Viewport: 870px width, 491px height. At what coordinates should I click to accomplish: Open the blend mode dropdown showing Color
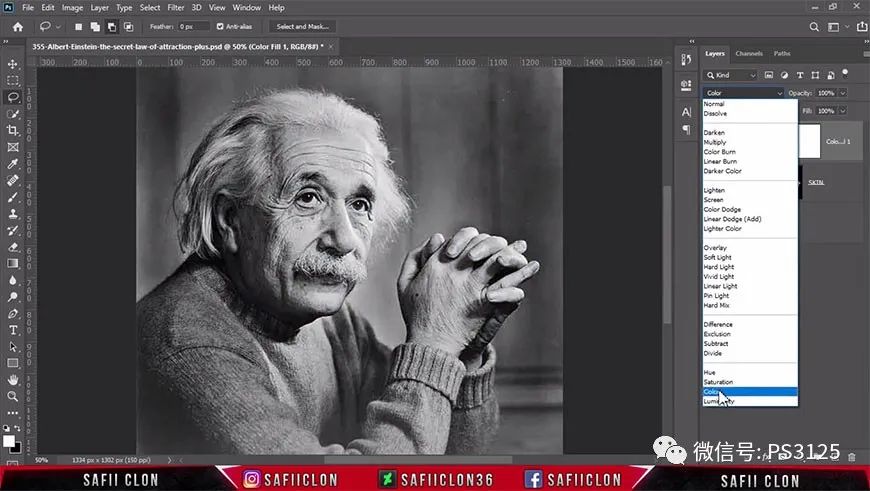coord(743,93)
